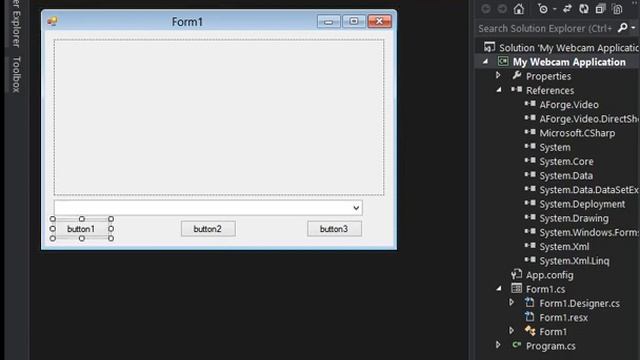Click the Form1 designer minimize button
The height and width of the screenshot is (360, 640).
(x=329, y=21)
